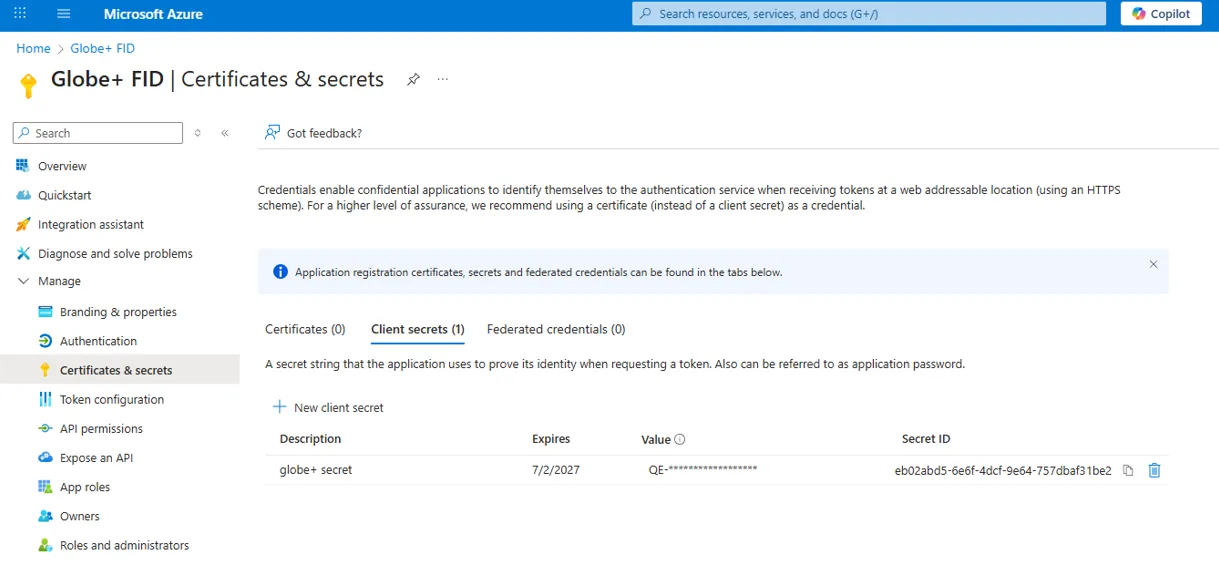Open the Authentication settings page

pos(98,341)
